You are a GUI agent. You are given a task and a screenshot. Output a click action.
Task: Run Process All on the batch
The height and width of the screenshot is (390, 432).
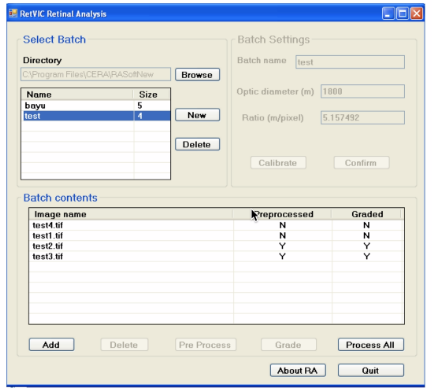pos(371,345)
